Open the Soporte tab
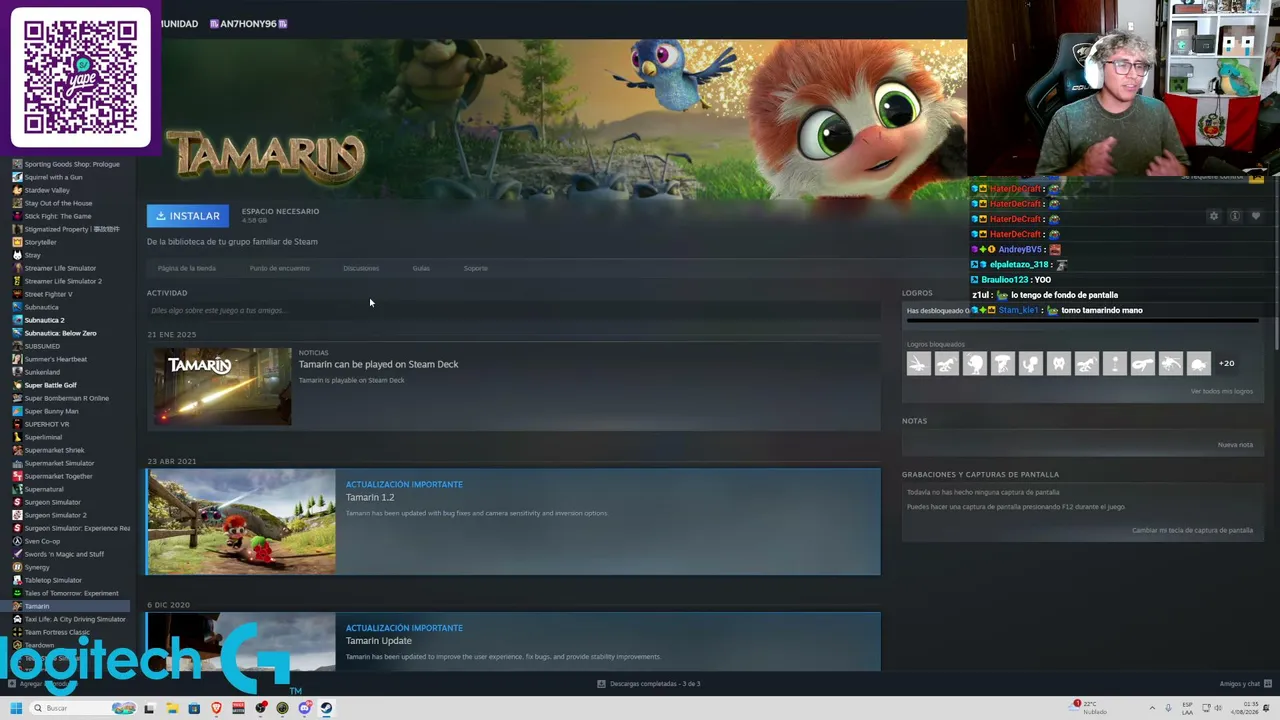Viewport: 1280px width, 720px height. click(475, 268)
